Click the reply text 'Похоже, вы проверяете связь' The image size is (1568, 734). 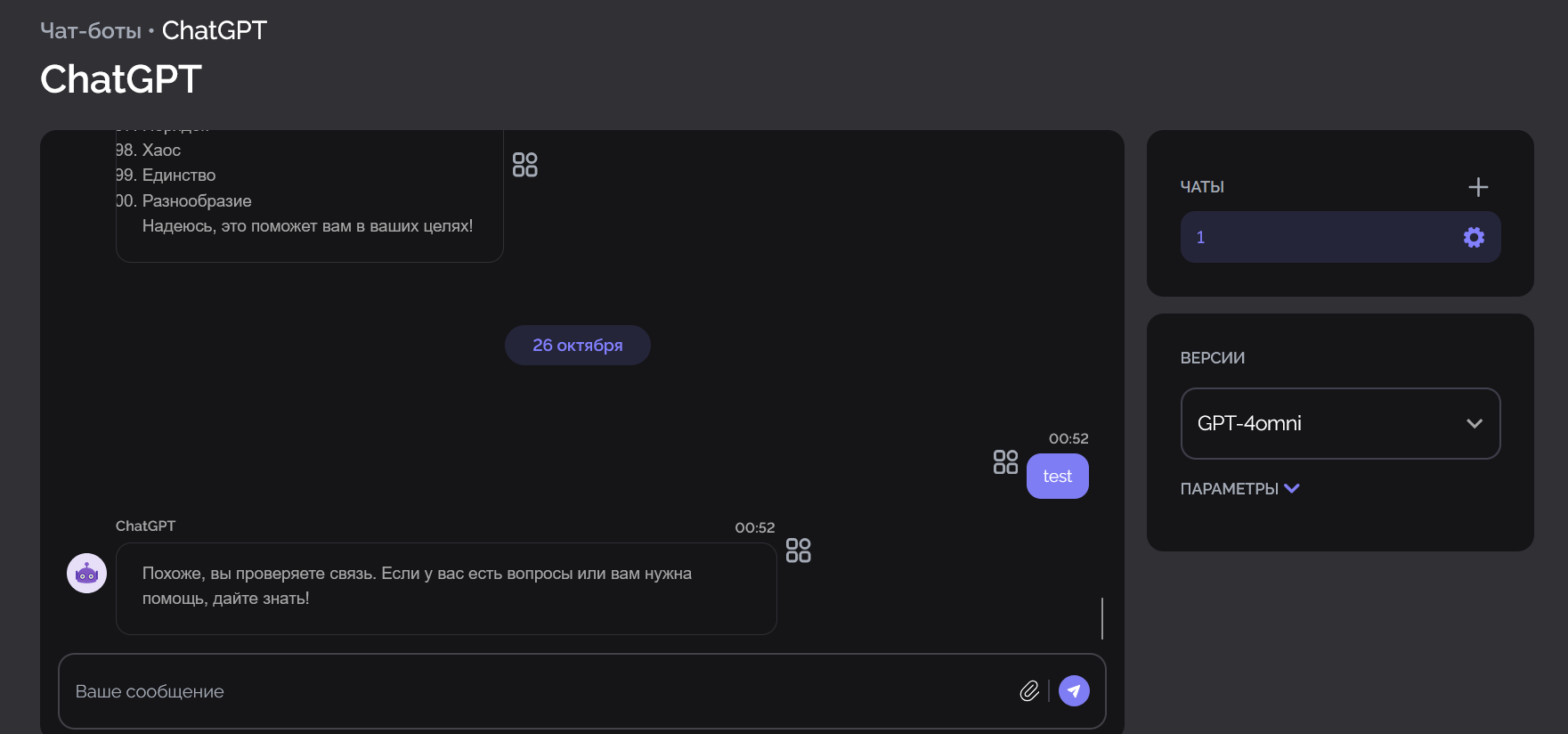pos(257,574)
